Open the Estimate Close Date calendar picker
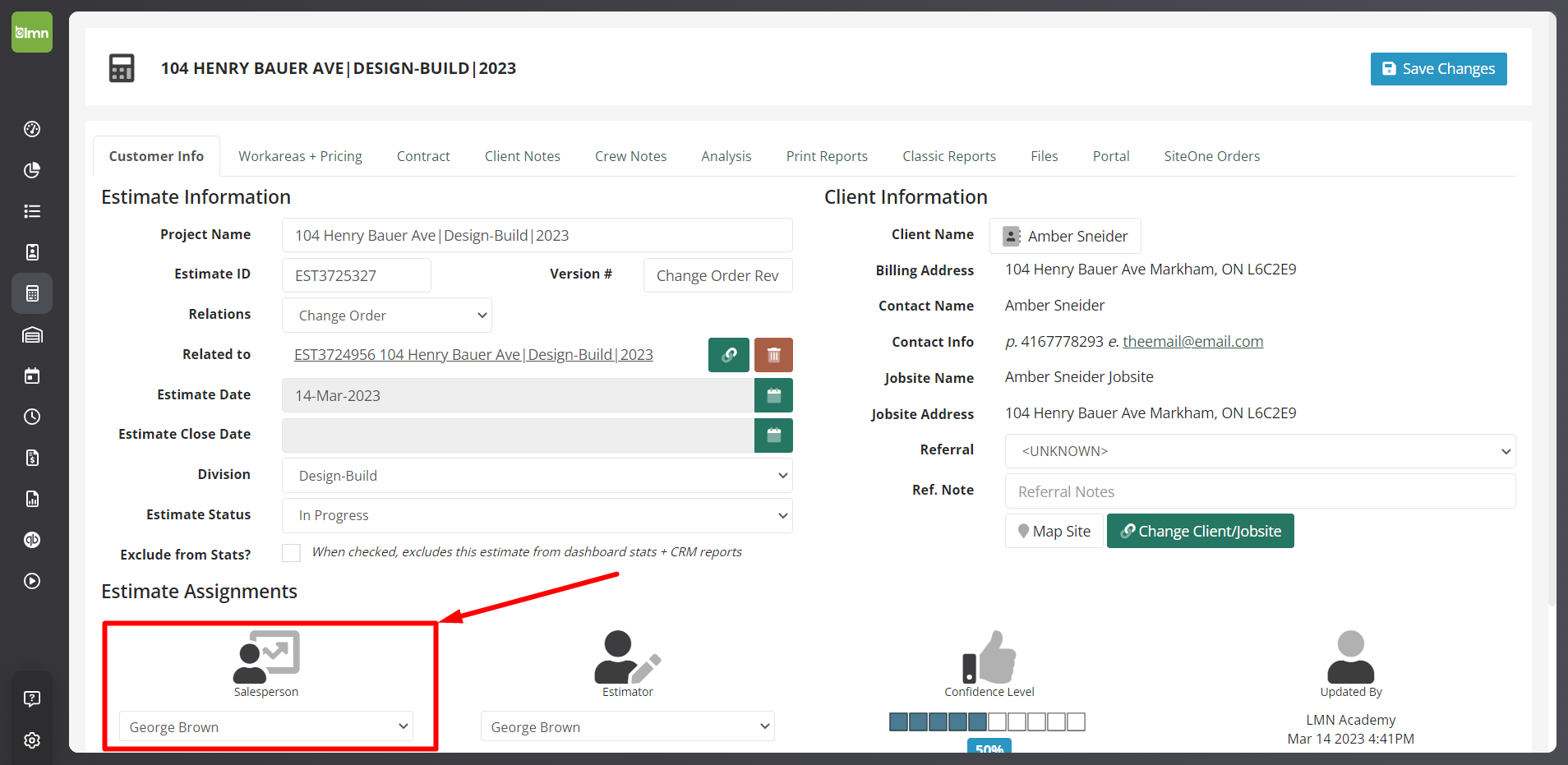Viewport: 1568px width, 765px height. [773, 435]
